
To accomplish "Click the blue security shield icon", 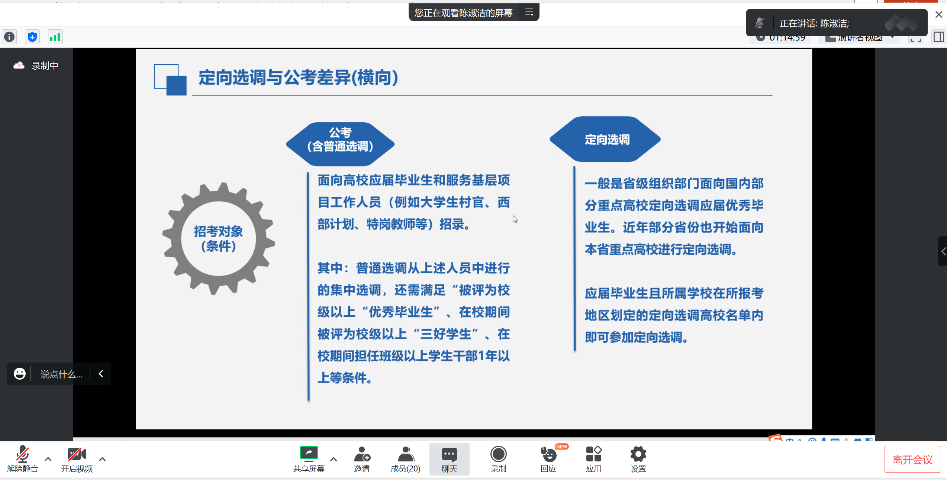I will coord(32,36).
